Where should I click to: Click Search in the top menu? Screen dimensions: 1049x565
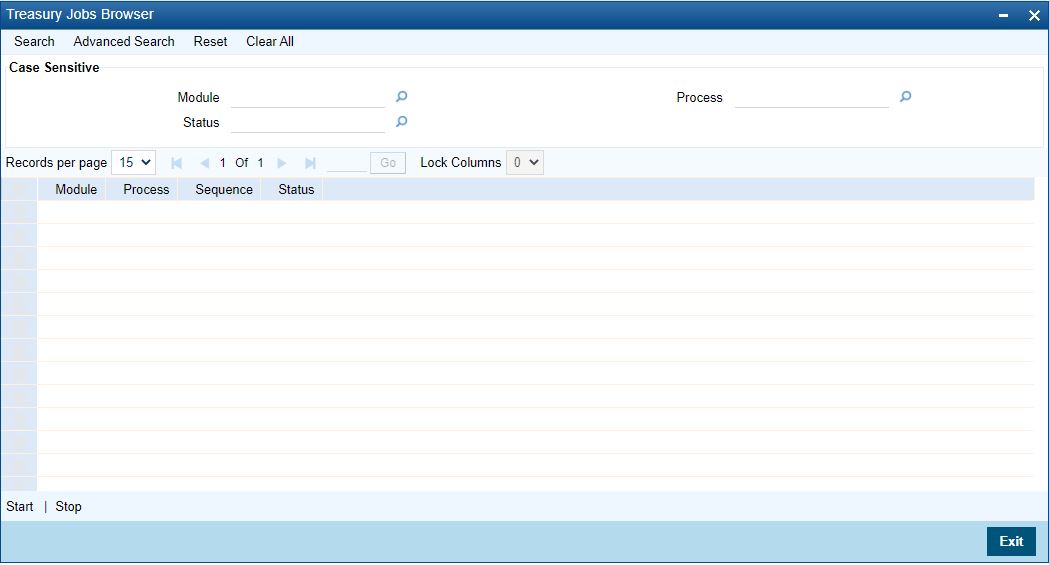[34, 41]
